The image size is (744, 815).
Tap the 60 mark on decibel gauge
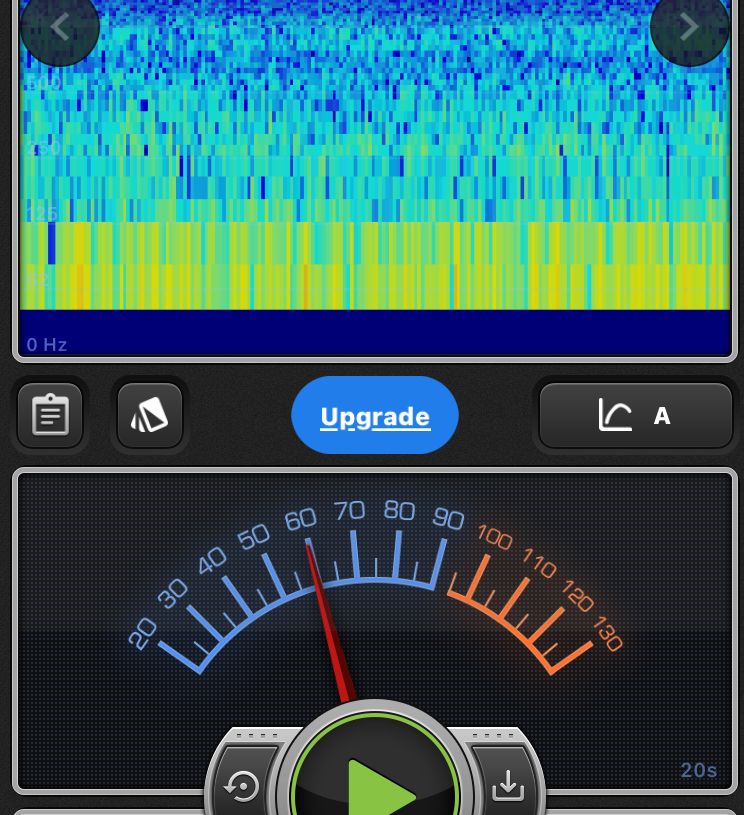300,520
